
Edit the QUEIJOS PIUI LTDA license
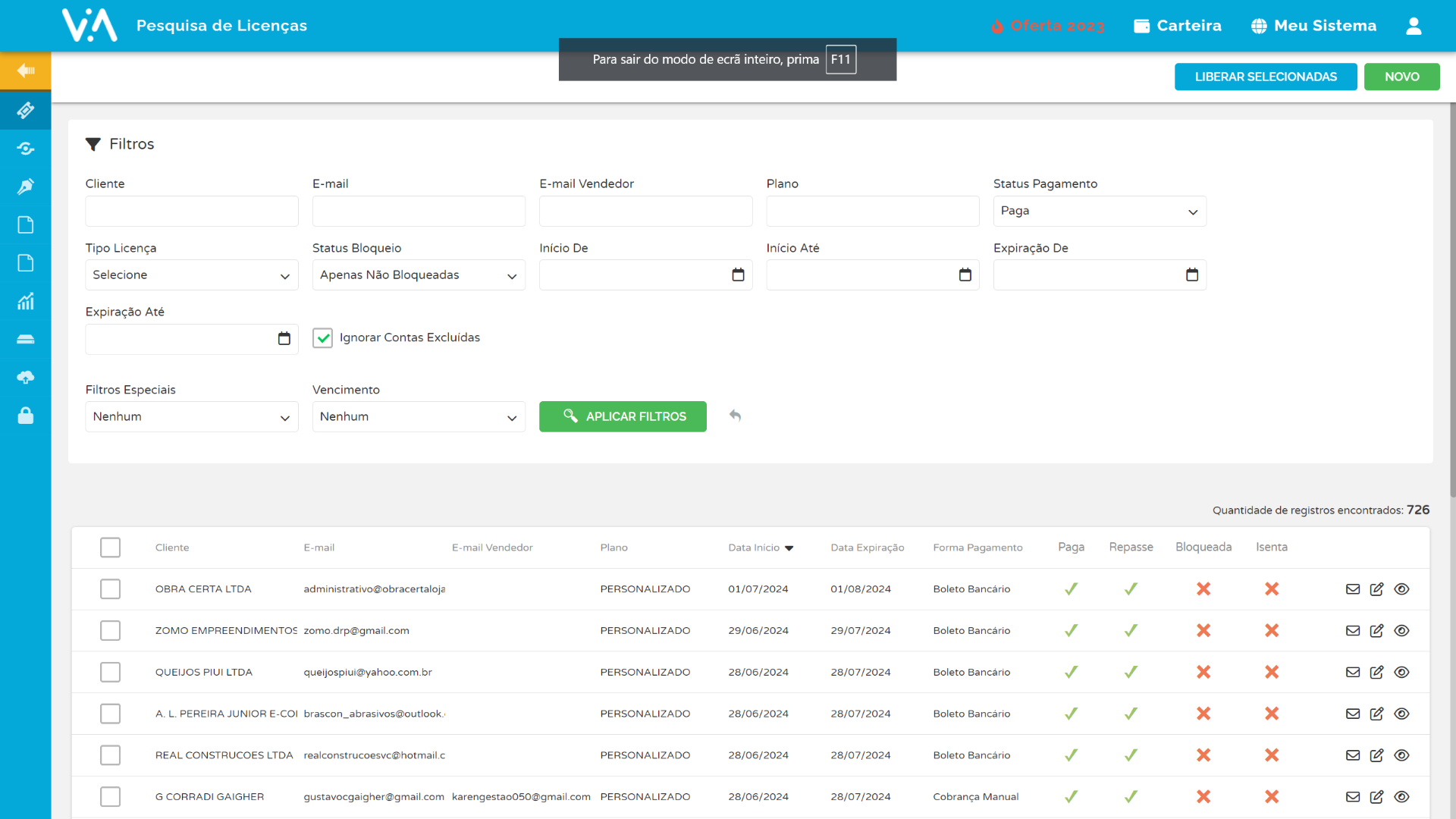point(1376,673)
